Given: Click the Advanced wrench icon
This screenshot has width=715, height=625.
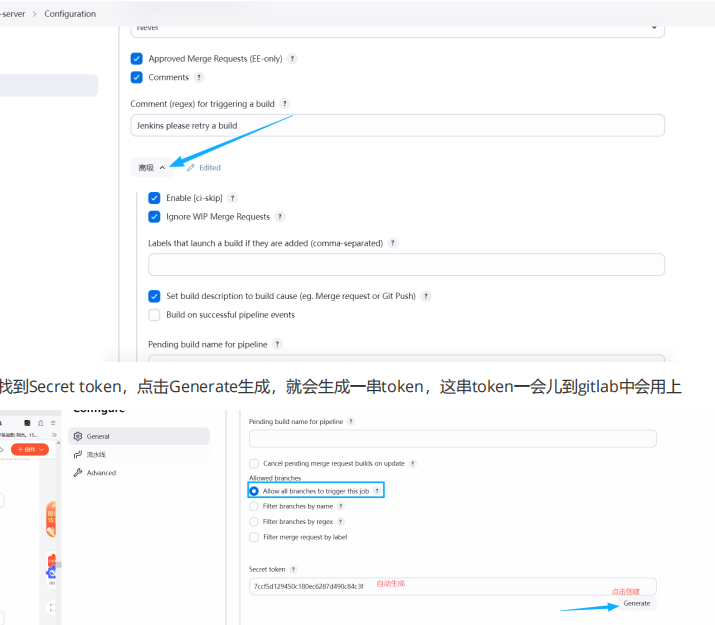Looking at the screenshot, I should [x=78, y=473].
